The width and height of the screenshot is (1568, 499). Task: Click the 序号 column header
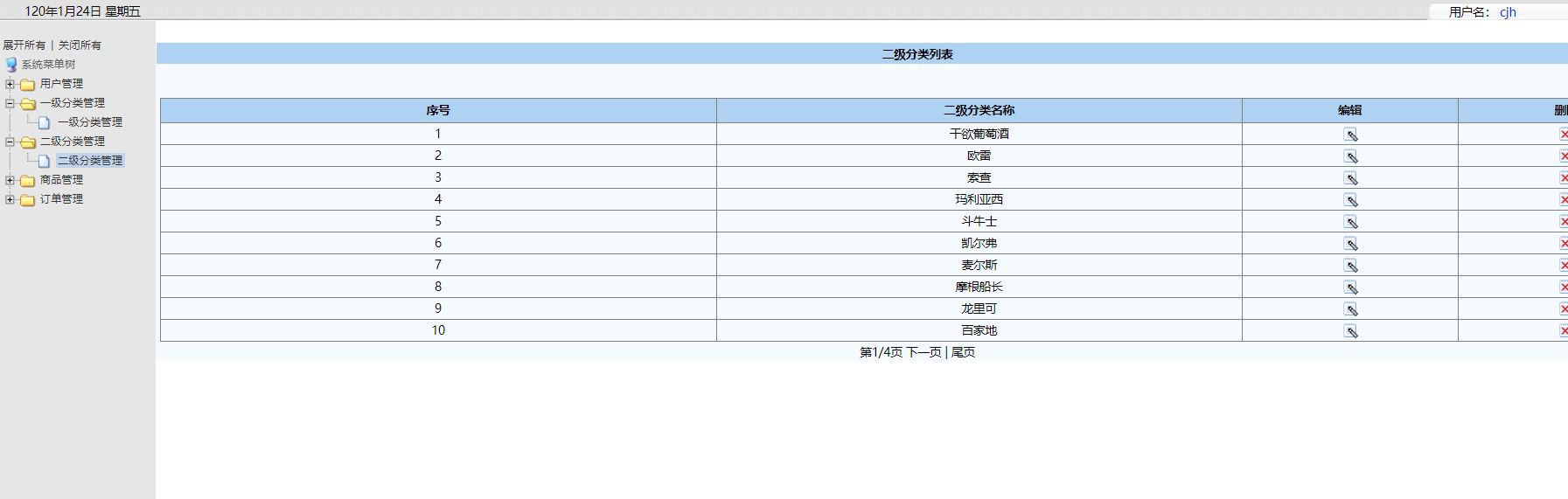[x=438, y=110]
